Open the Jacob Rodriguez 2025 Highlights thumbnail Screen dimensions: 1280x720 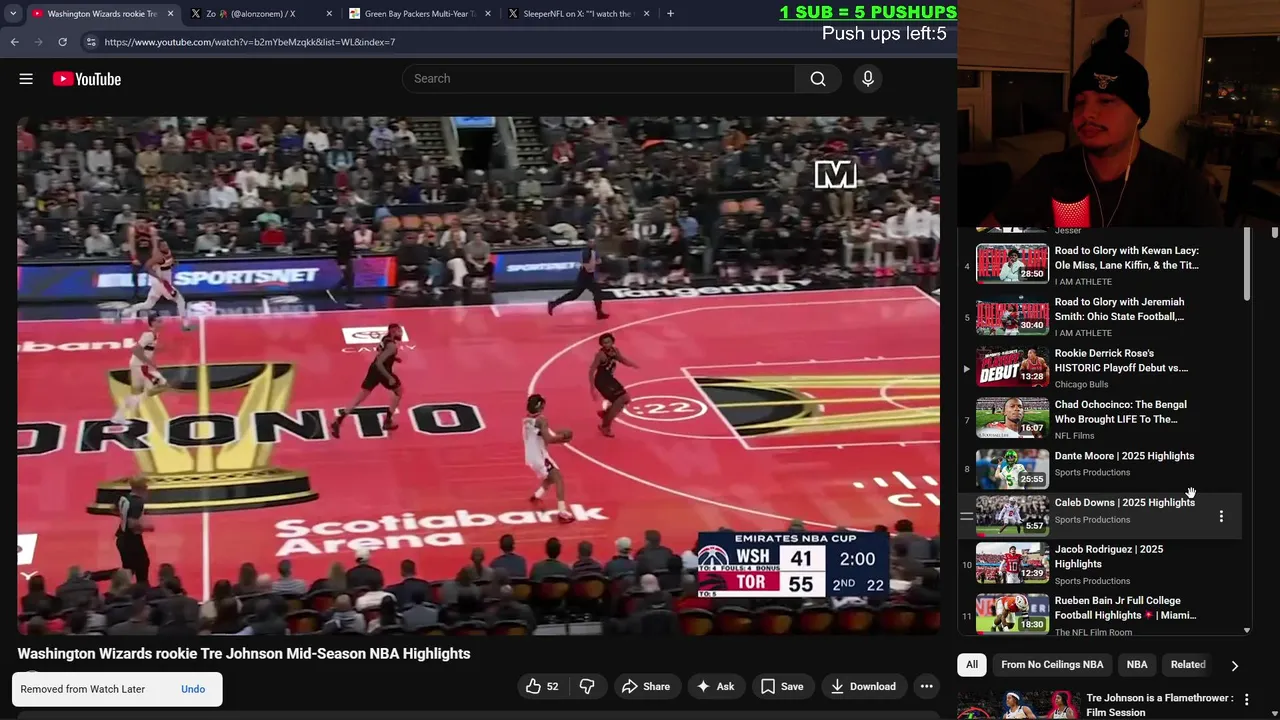1012,563
